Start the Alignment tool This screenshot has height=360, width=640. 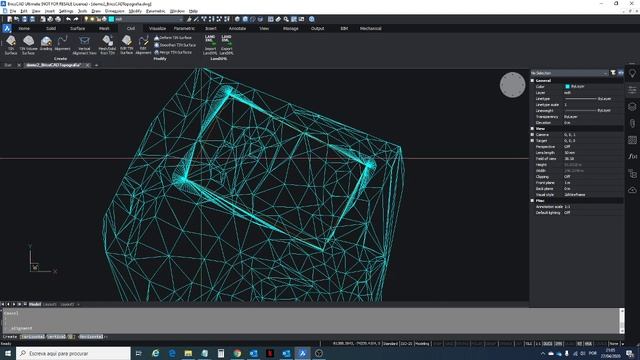pyautogui.click(x=62, y=43)
